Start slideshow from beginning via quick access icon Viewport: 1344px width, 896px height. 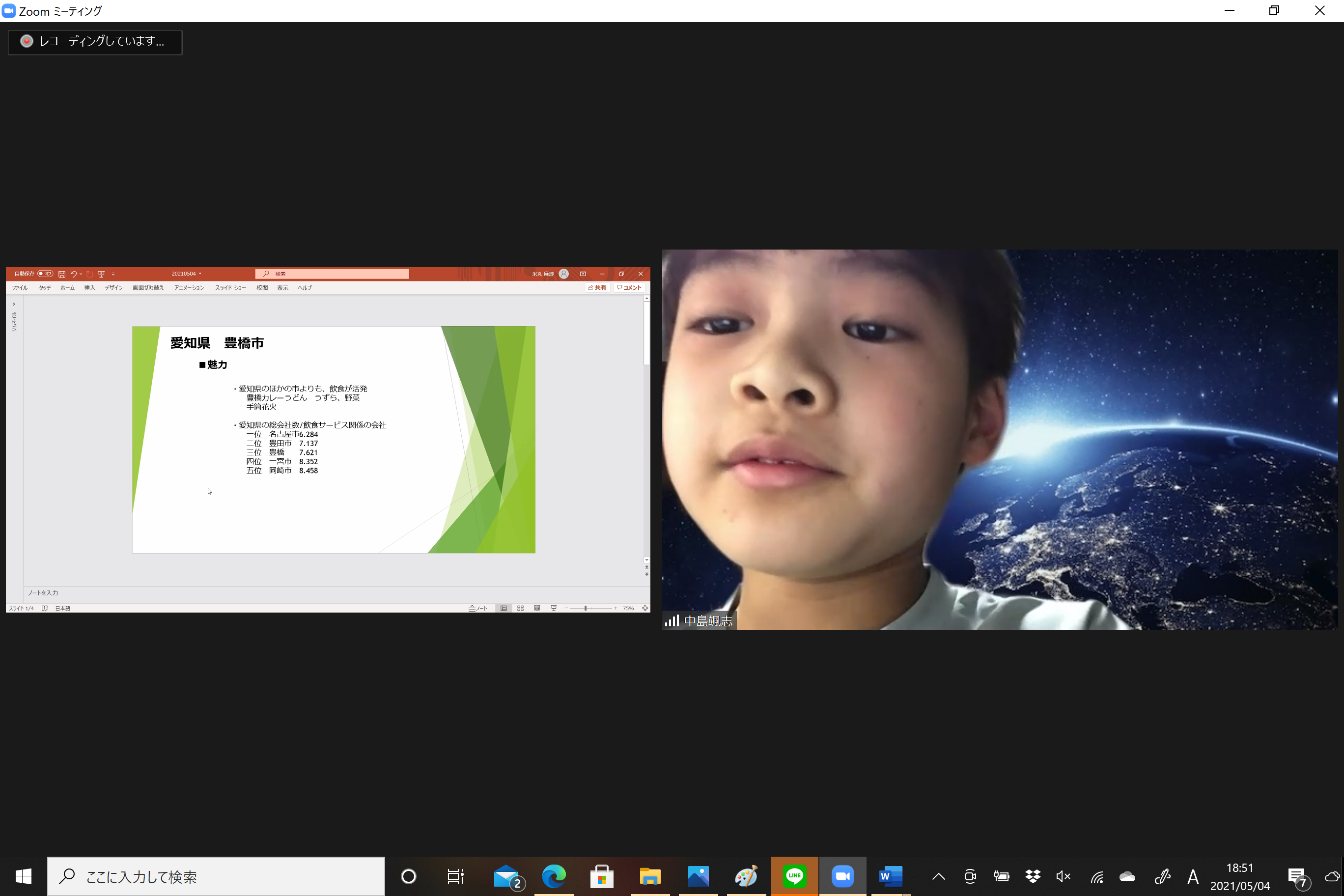(x=101, y=274)
